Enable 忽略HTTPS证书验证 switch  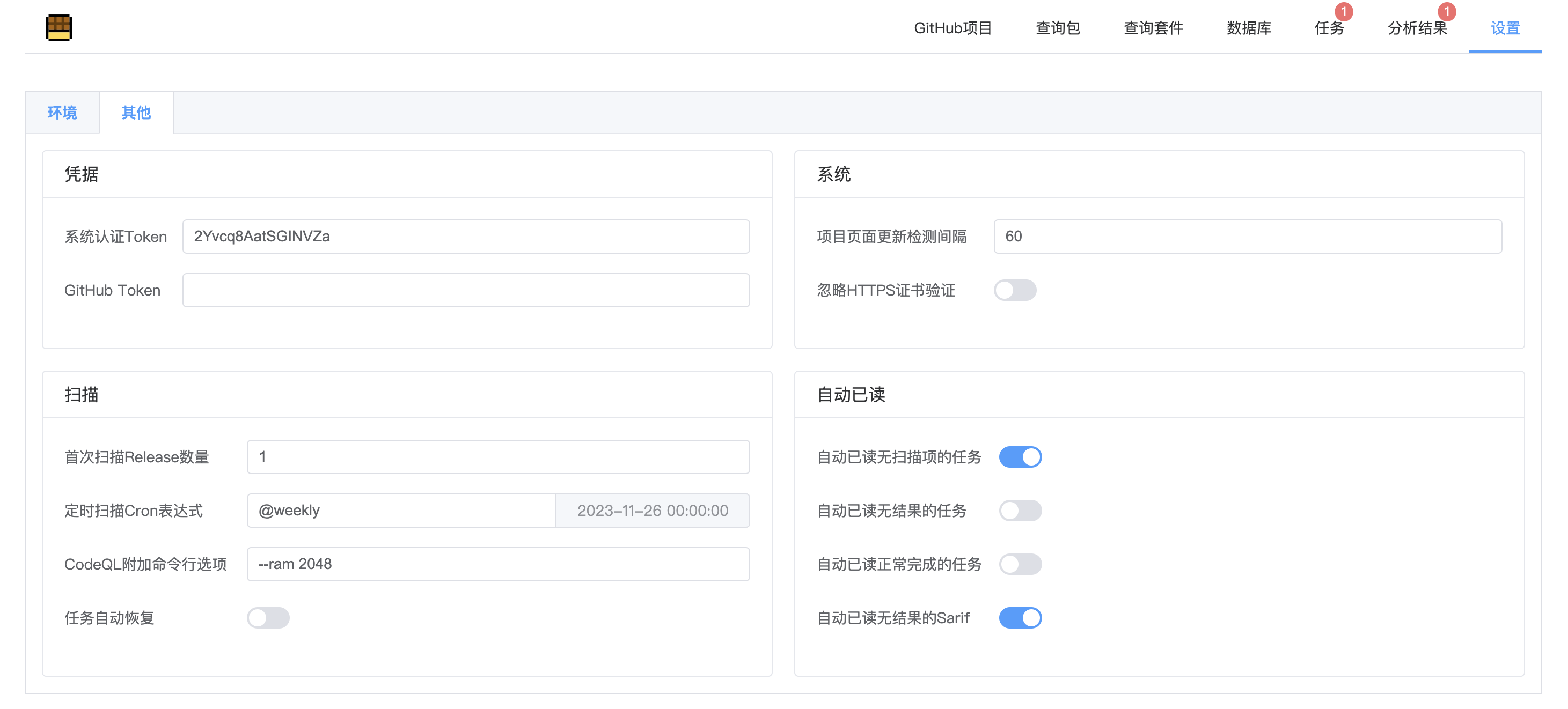pyautogui.click(x=1015, y=290)
